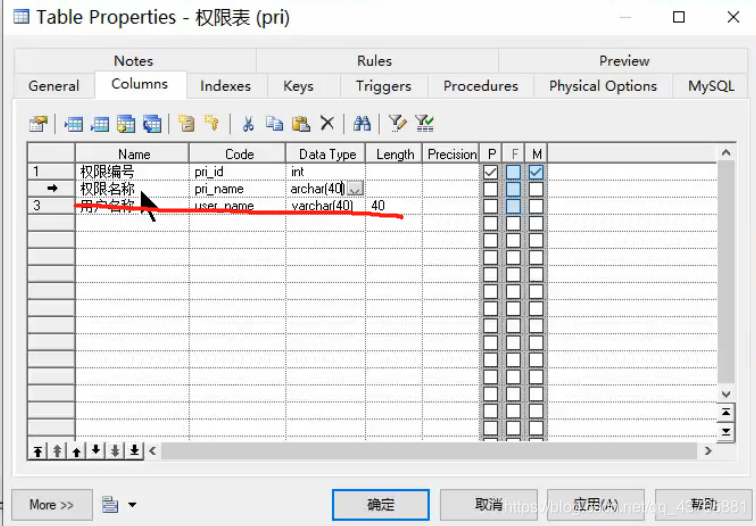Viewport: 756px width, 526px height.
Task: Click the Add a Row icon
Action: 99,124
